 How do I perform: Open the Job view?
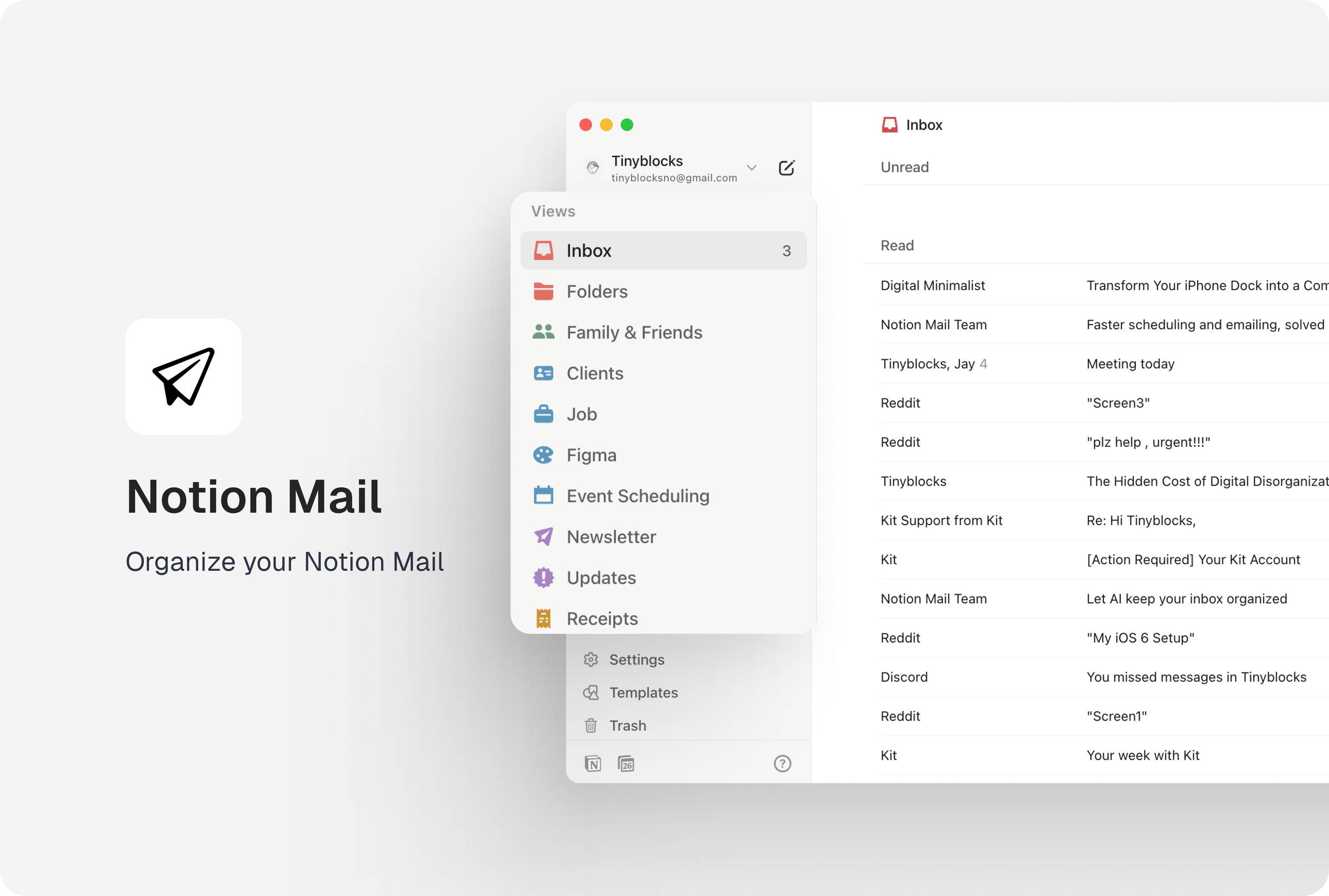tap(663, 414)
